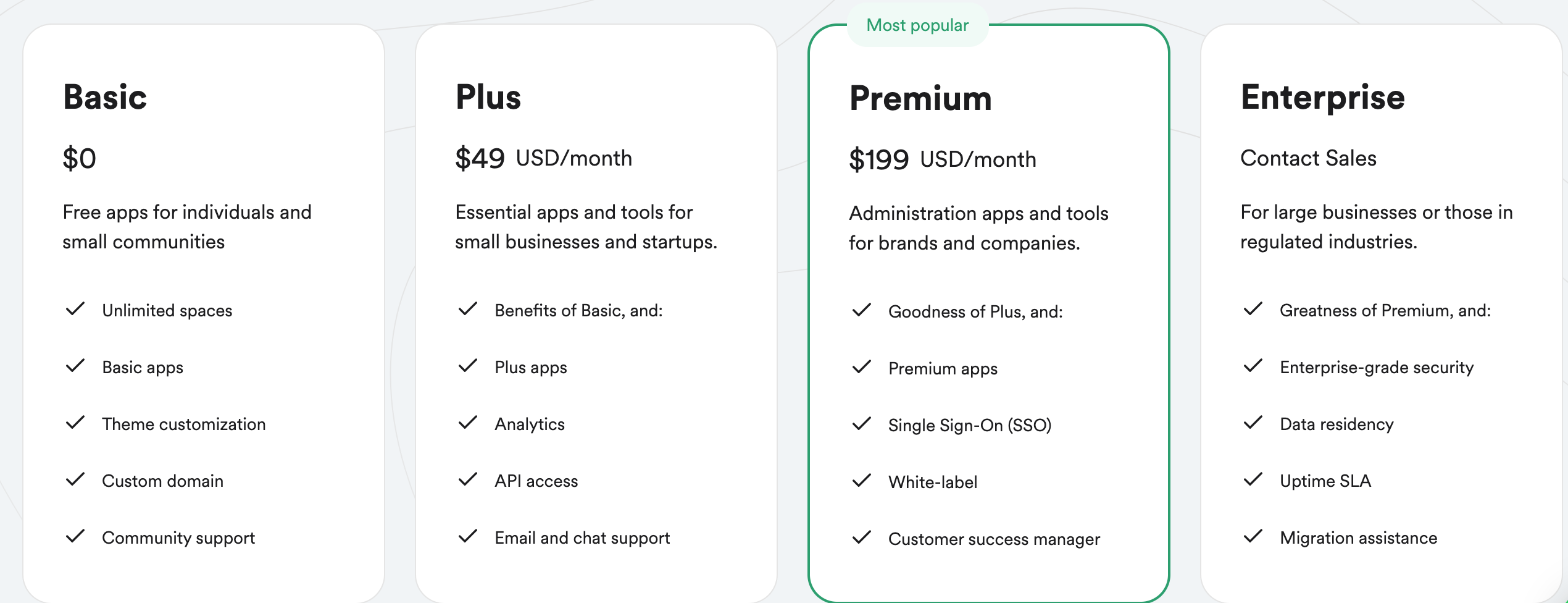Click the checkmark beside Community support
Viewport: 1568px width, 603px height.
tap(75, 536)
